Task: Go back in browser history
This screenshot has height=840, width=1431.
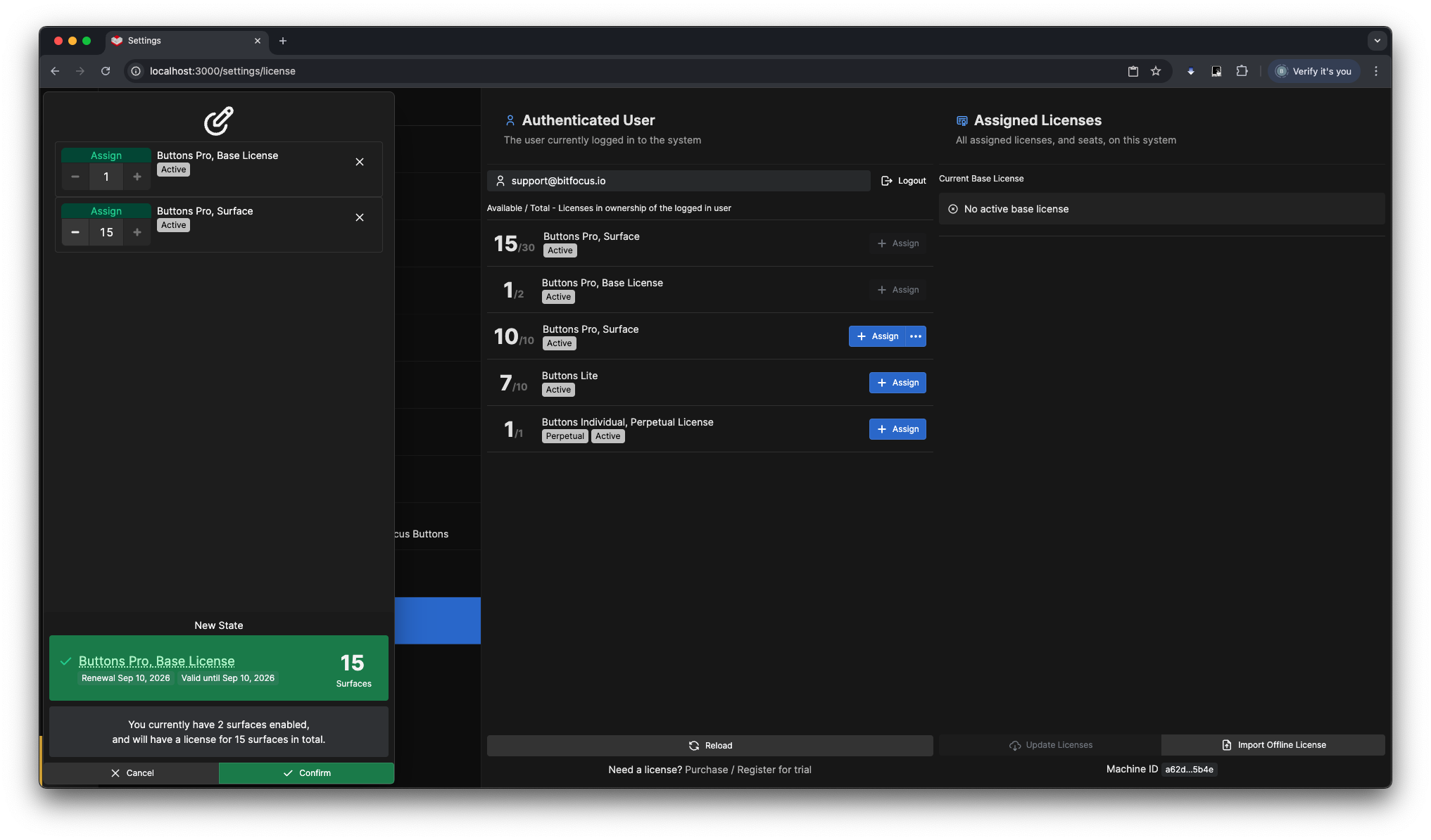Action: pos(55,71)
